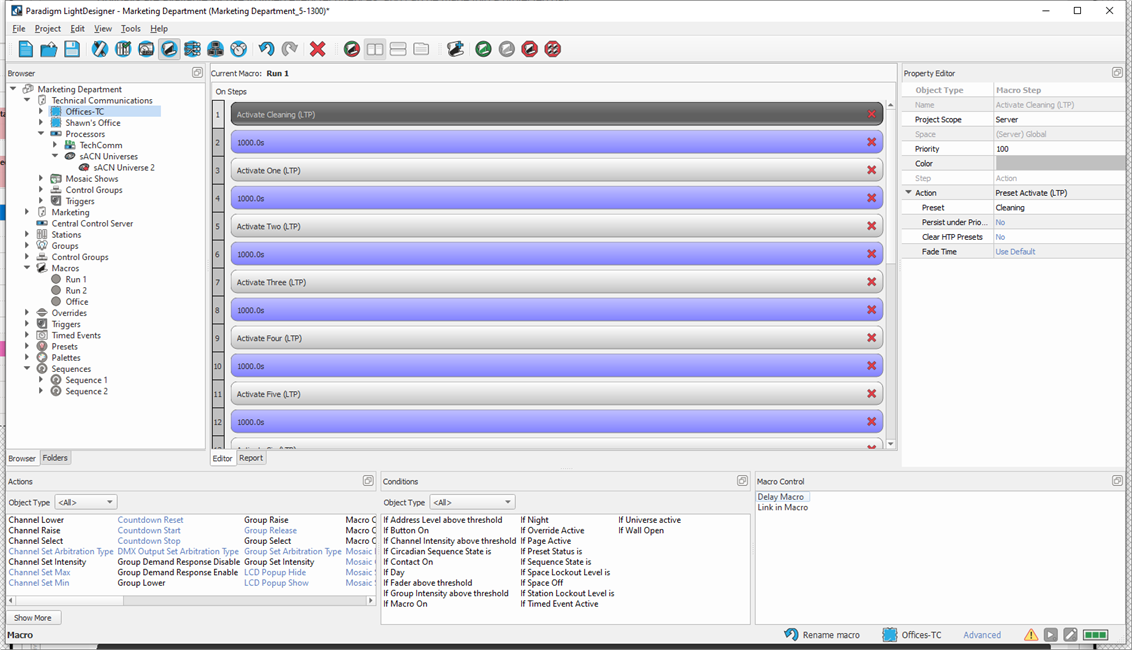Click the Show More button
1132x650 pixels.
point(32,618)
